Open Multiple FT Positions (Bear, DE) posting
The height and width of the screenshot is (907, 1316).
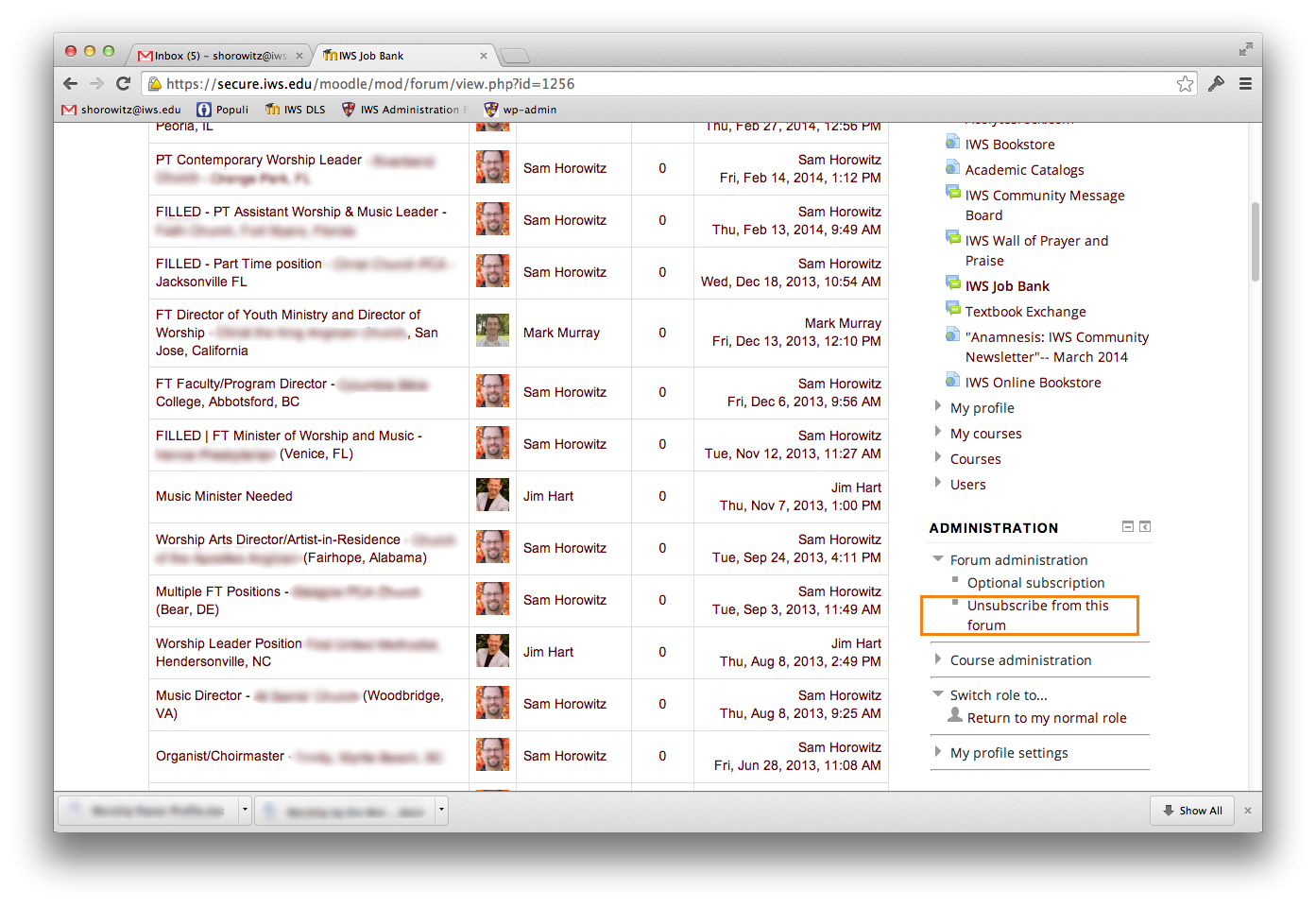(288, 600)
